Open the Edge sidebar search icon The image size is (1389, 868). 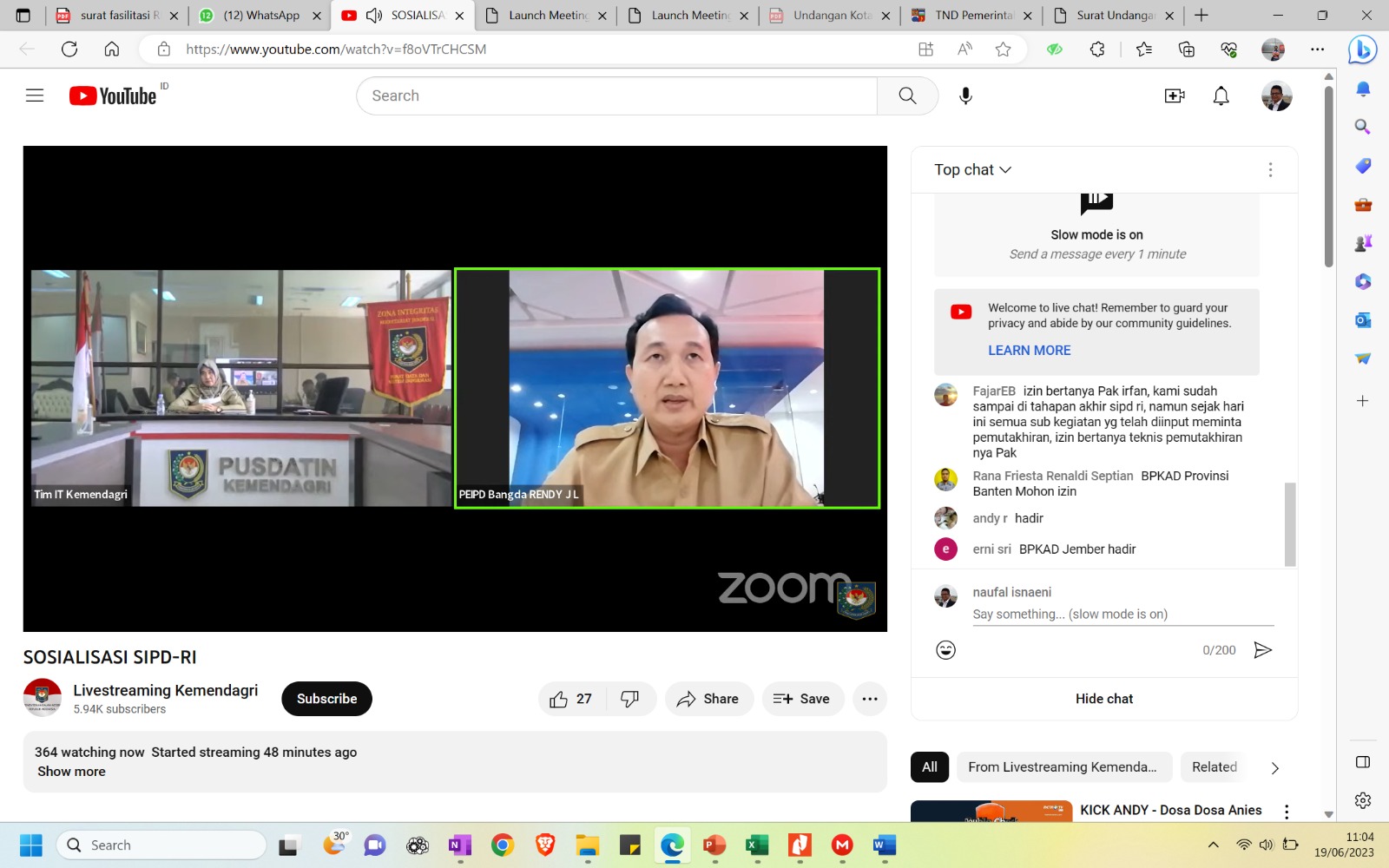[x=1363, y=127]
